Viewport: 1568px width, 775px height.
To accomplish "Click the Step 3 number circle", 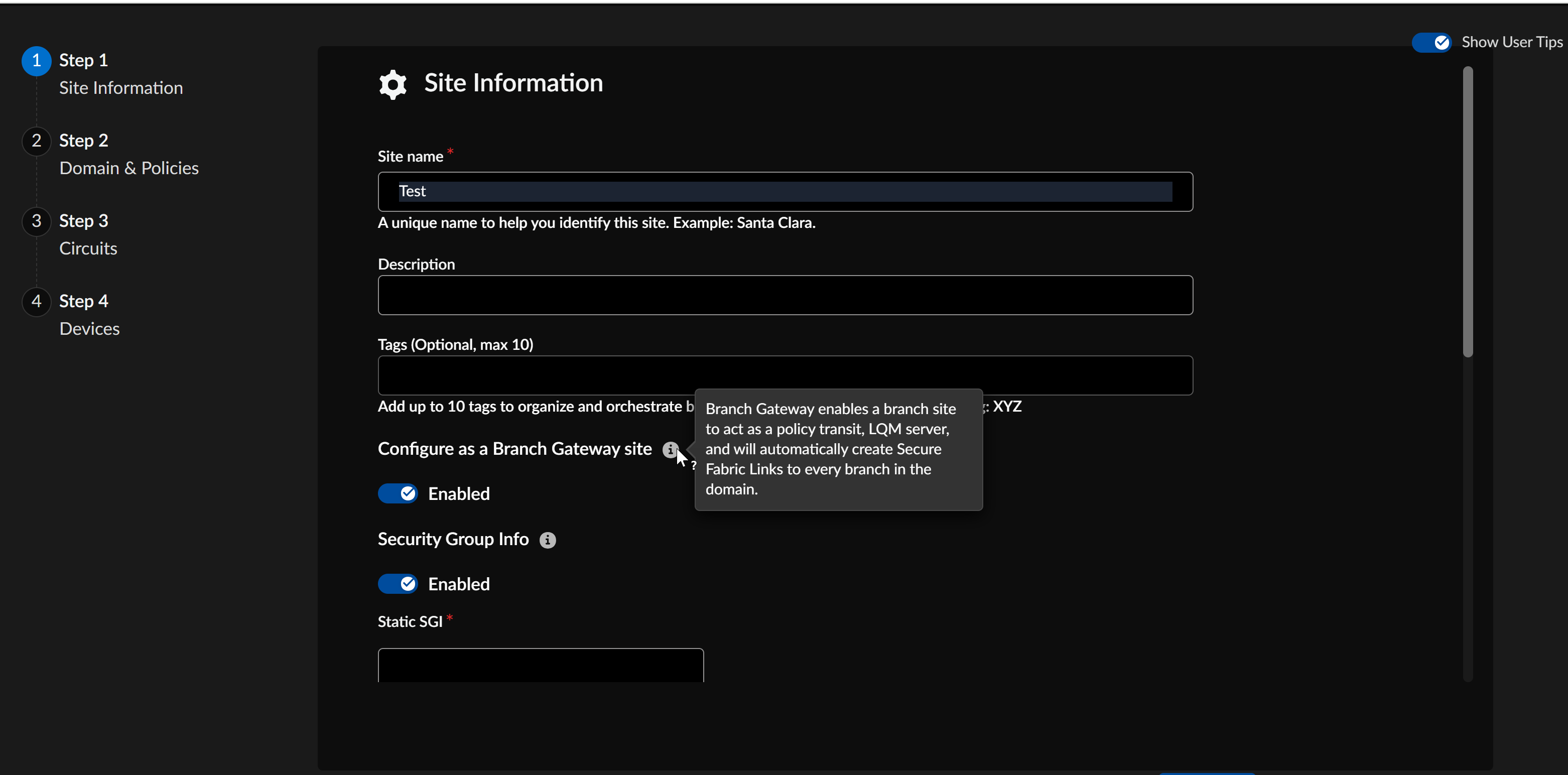I will 37,221.
